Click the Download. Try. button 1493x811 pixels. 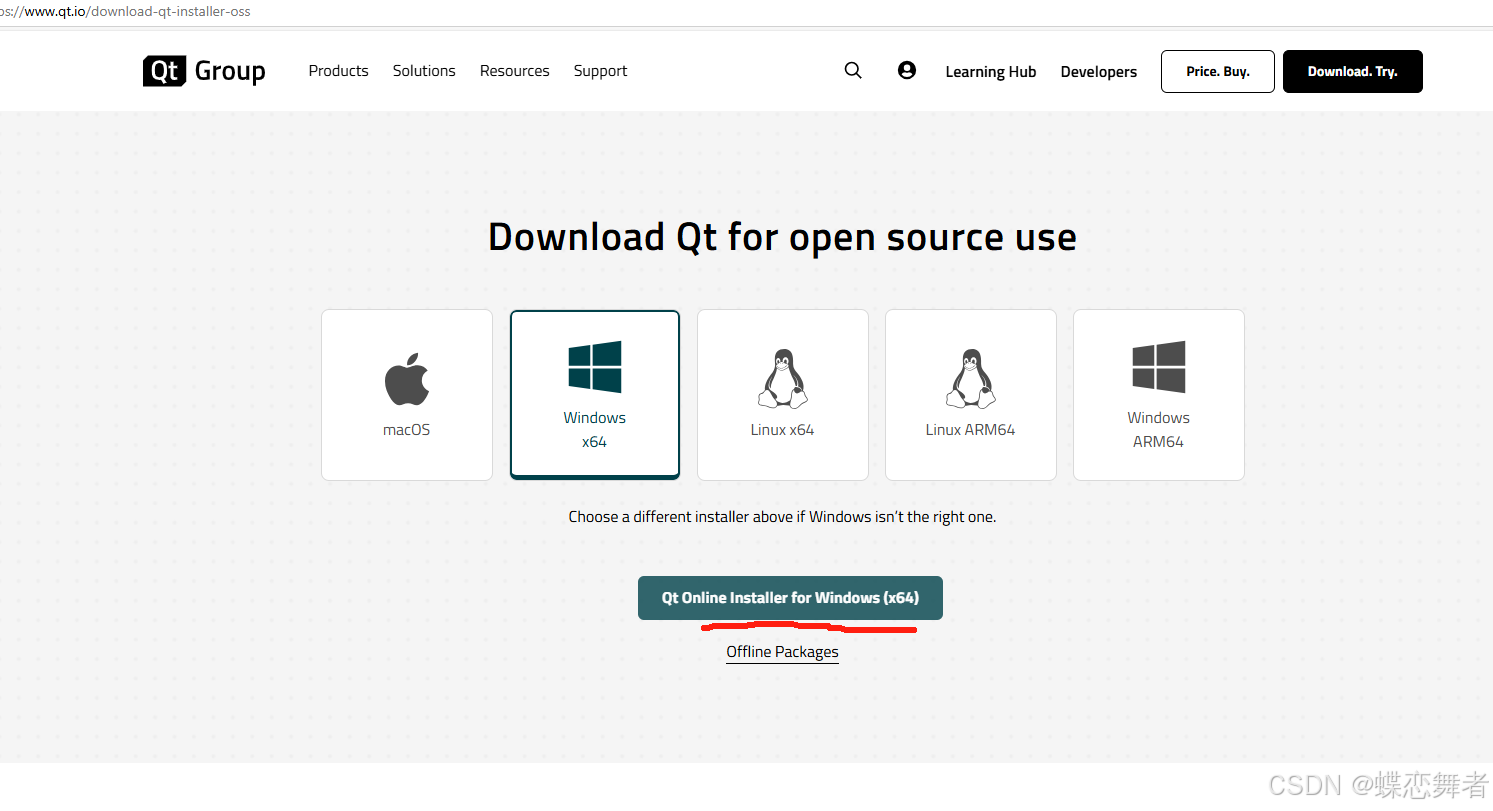click(x=1352, y=71)
